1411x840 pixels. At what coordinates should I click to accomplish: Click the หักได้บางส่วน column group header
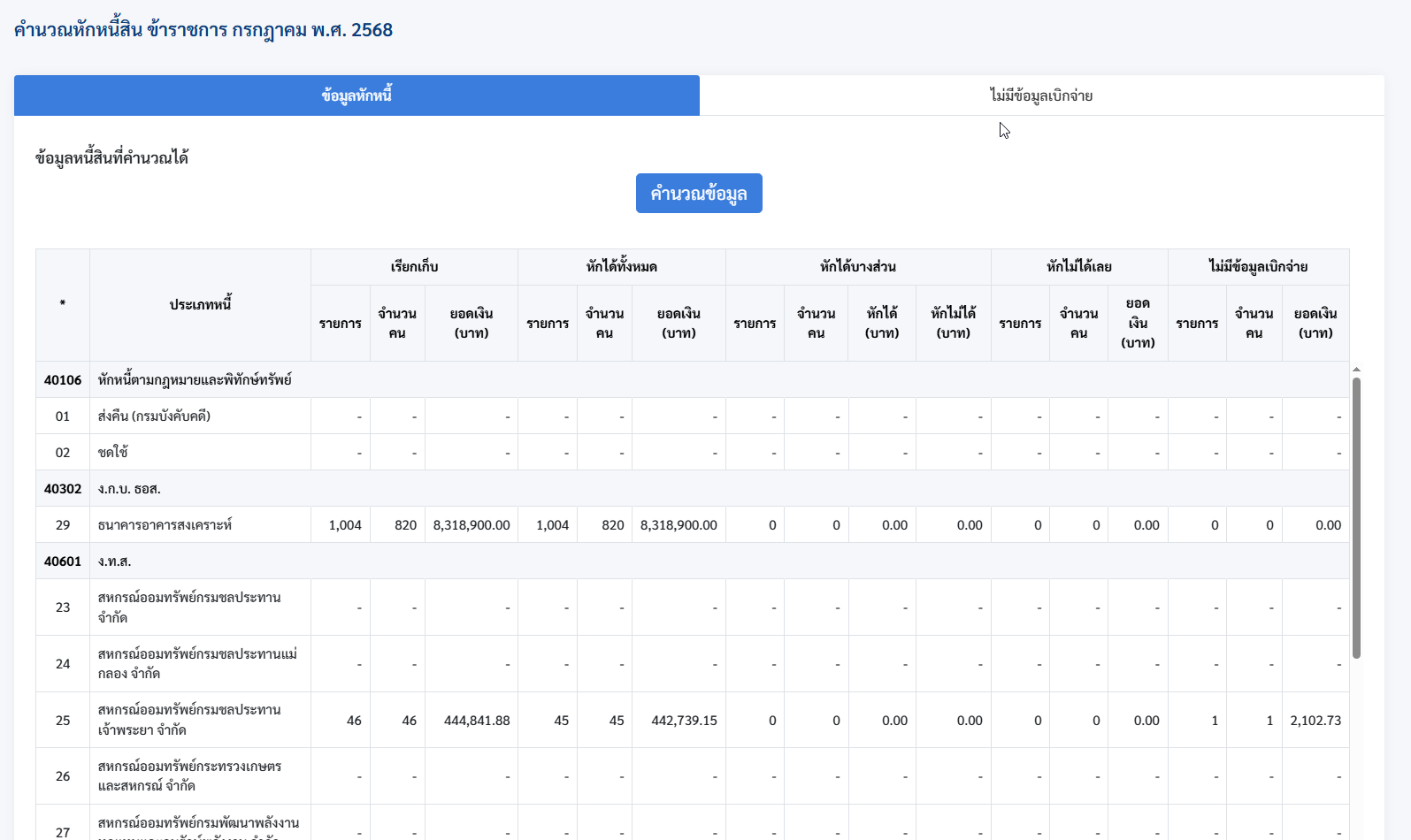(858, 267)
